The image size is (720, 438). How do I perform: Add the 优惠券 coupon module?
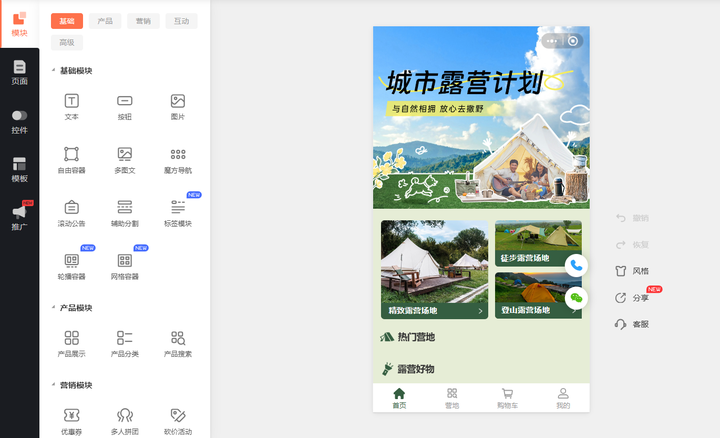[x=71, y=421]
